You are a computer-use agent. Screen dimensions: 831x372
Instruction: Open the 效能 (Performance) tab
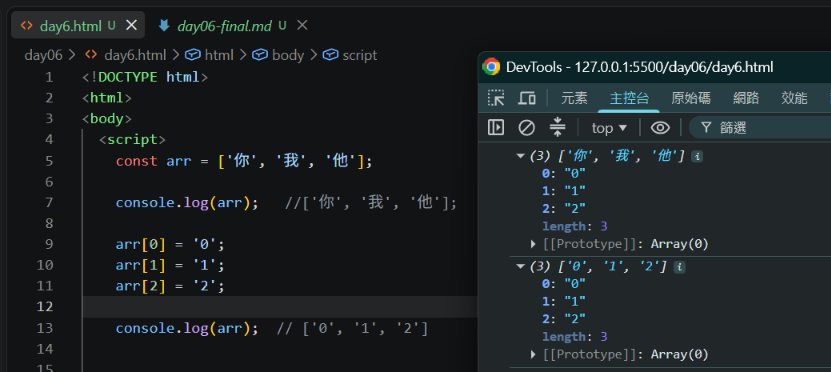[794, 98]
